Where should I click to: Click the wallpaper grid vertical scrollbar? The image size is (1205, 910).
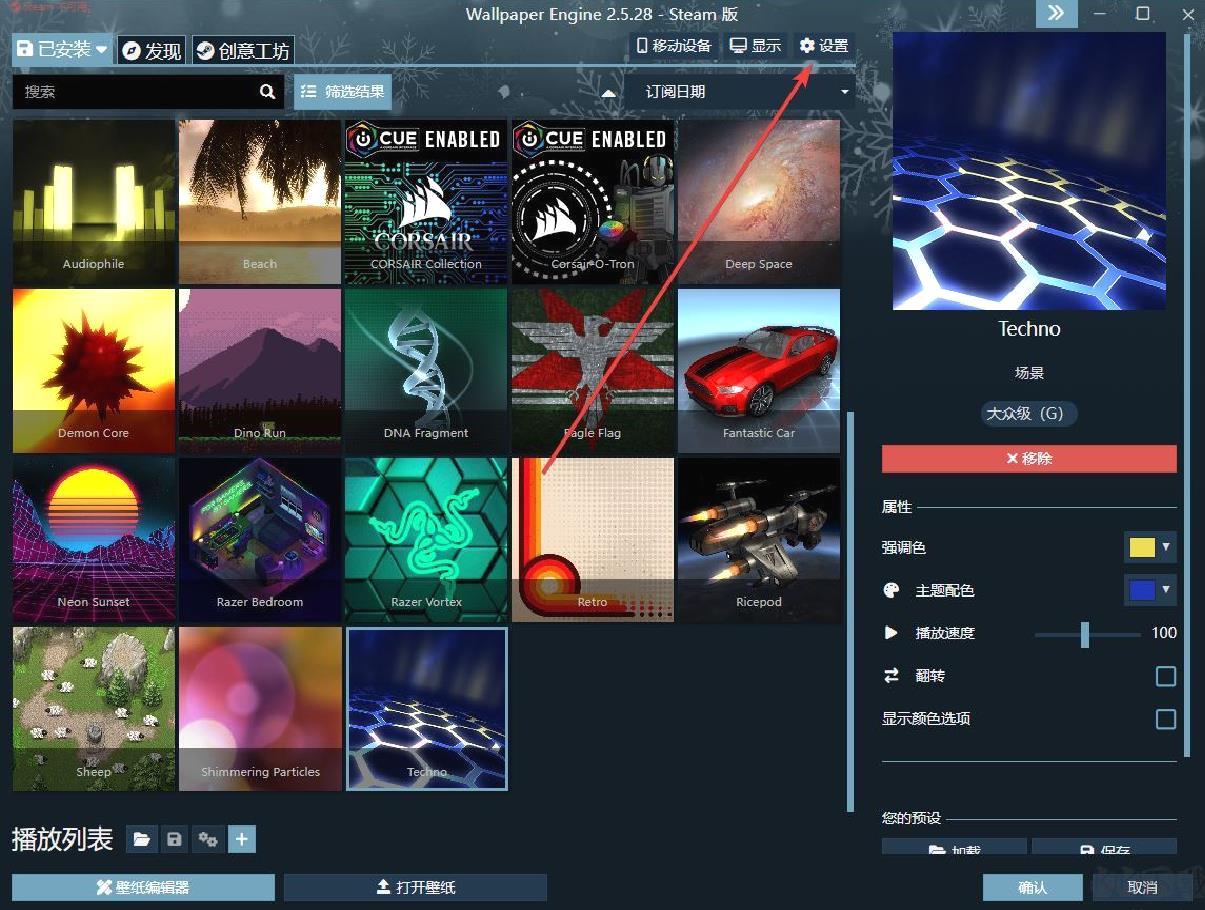click(x=850, y=611)
